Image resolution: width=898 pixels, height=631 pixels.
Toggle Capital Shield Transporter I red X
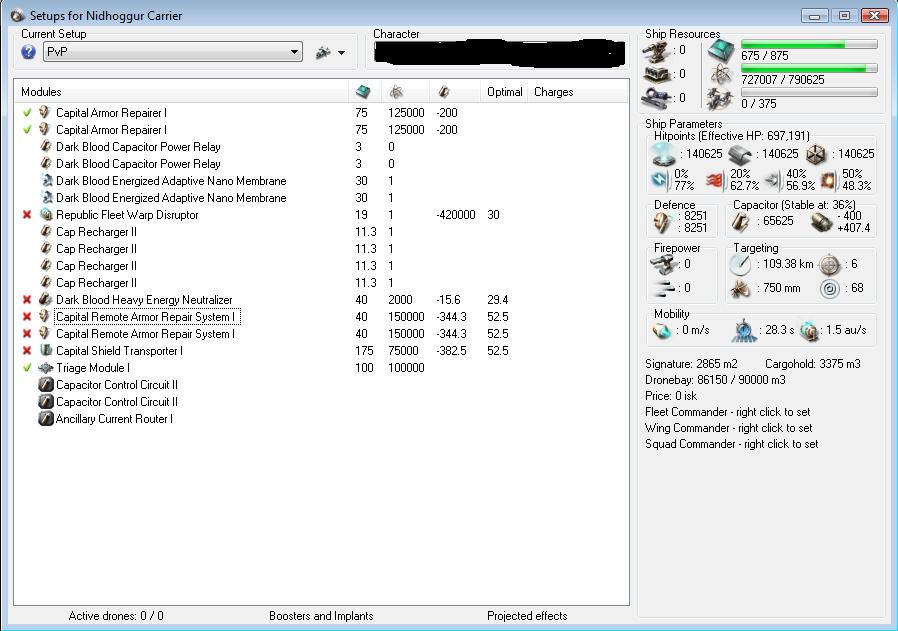(27, 350)
